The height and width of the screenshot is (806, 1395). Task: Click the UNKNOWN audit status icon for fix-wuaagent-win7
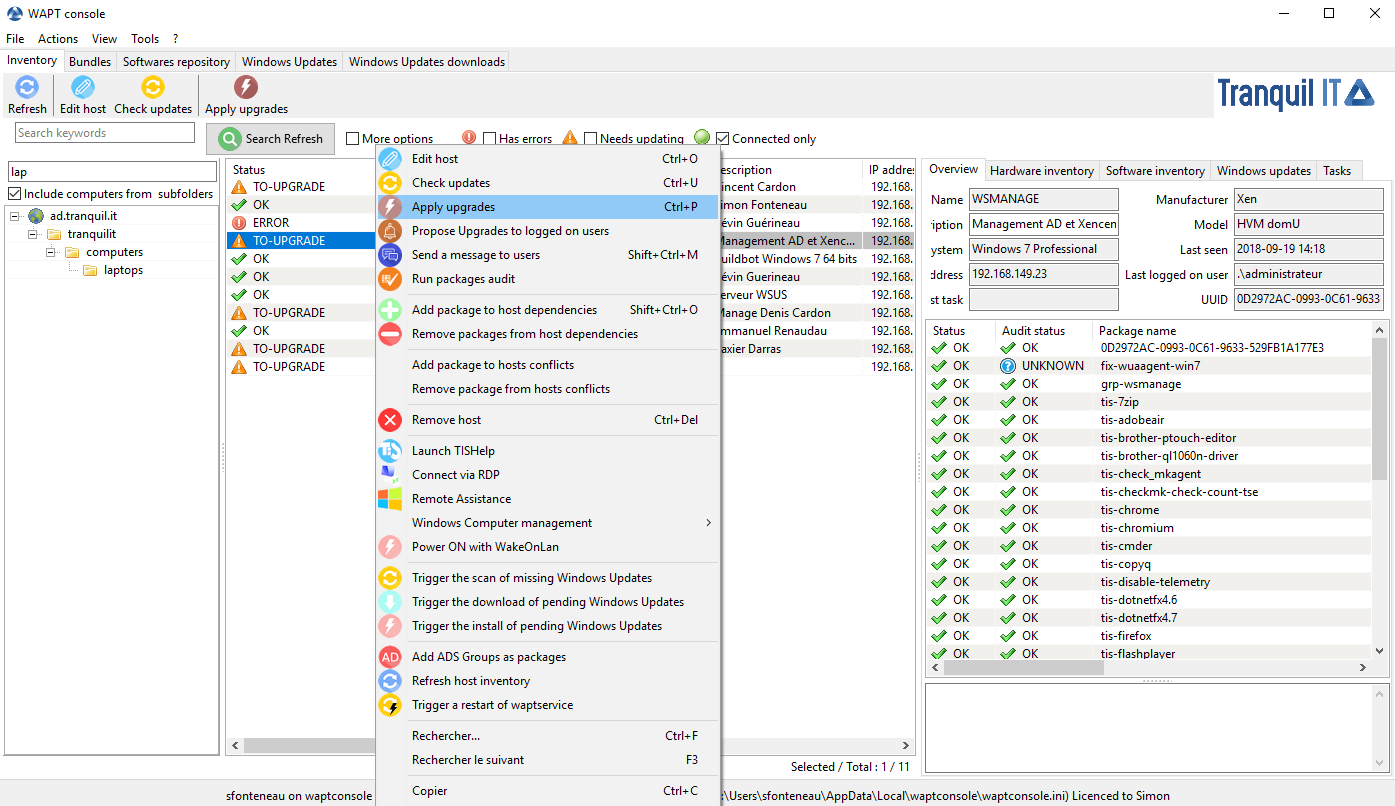[1008, 366]
